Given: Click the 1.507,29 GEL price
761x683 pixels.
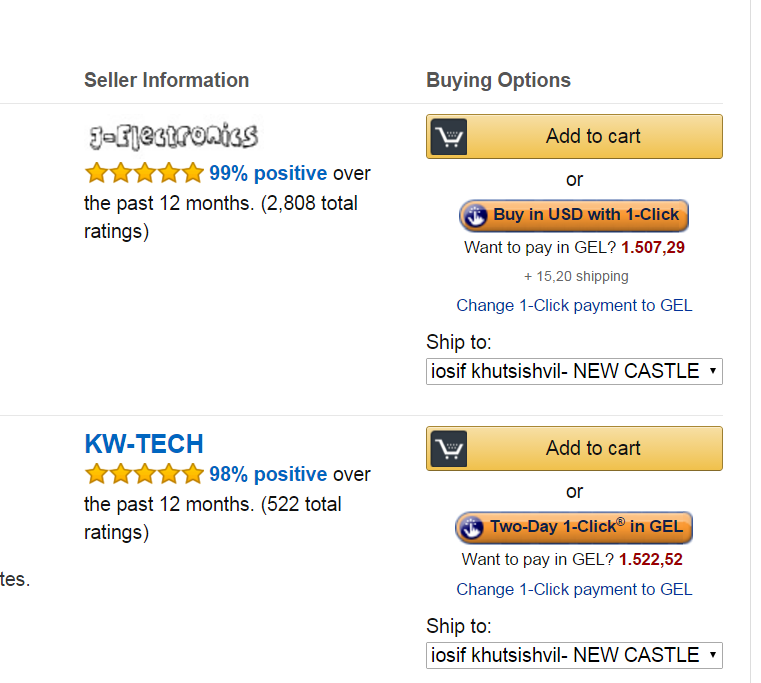Looking at the screenshot, I should [x=653, y=247].
